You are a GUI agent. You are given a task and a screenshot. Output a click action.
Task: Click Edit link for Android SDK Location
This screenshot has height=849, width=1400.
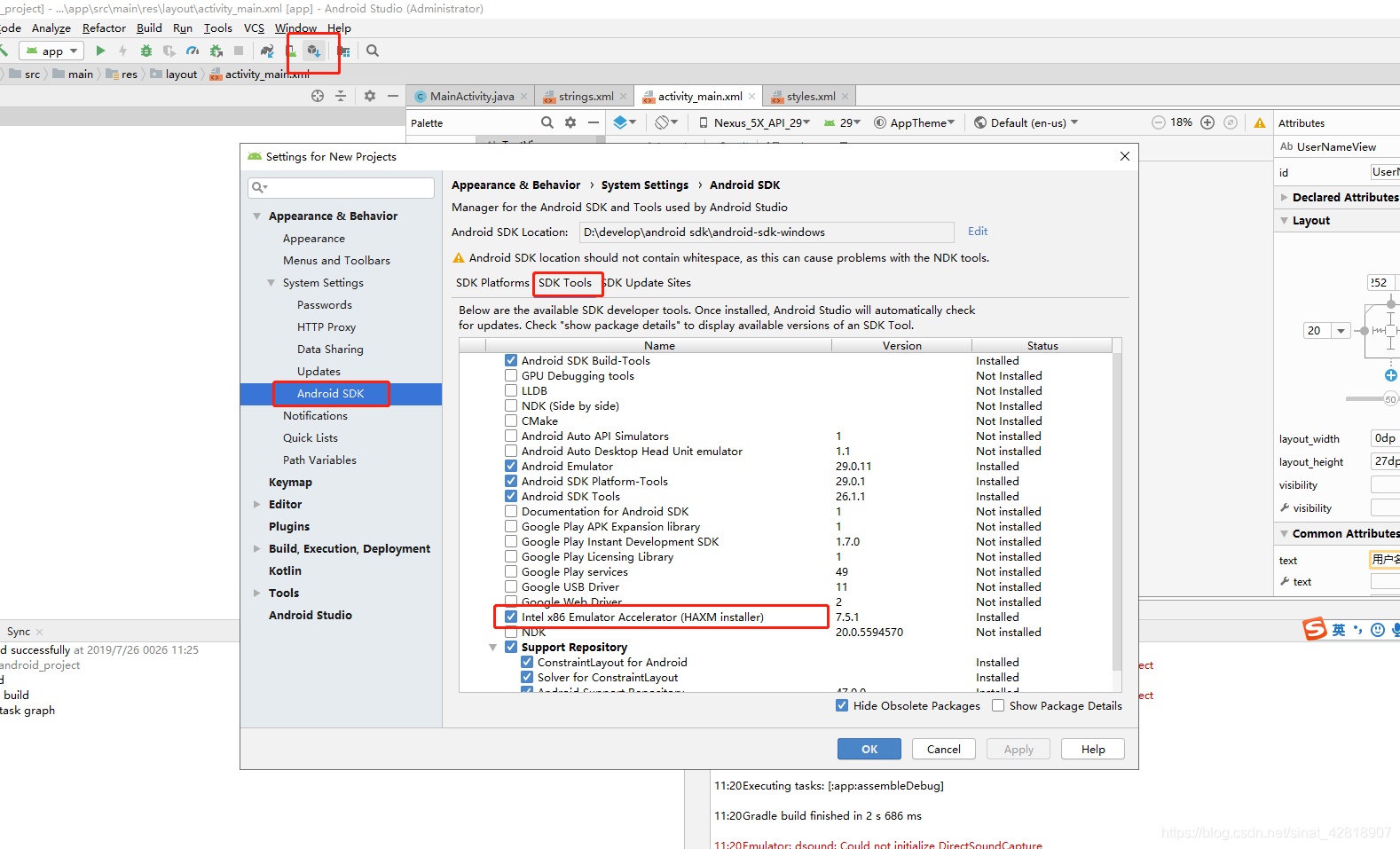pyautogui.click(x=978, y=231)
